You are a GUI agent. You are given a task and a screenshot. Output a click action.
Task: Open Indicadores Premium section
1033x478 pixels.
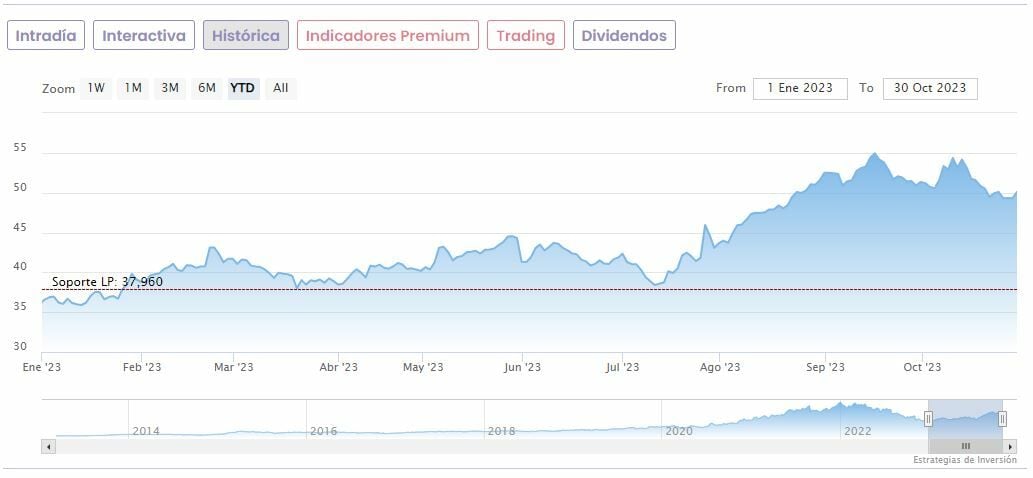coord(387,36)
